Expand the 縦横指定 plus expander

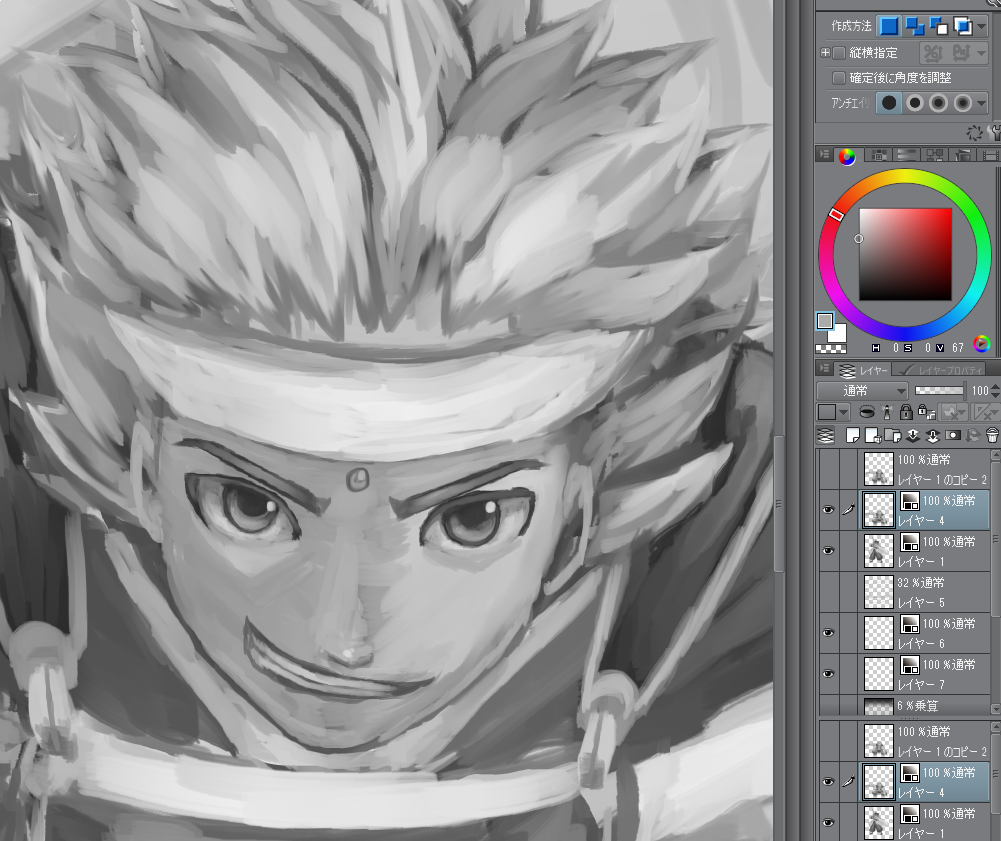click(x=825, y=53)
